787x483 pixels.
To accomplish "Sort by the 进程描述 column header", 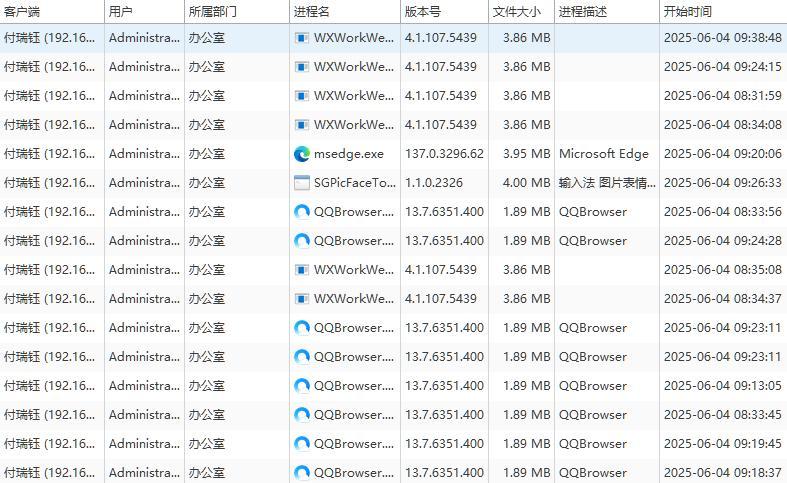I will (x=607, y=12).
